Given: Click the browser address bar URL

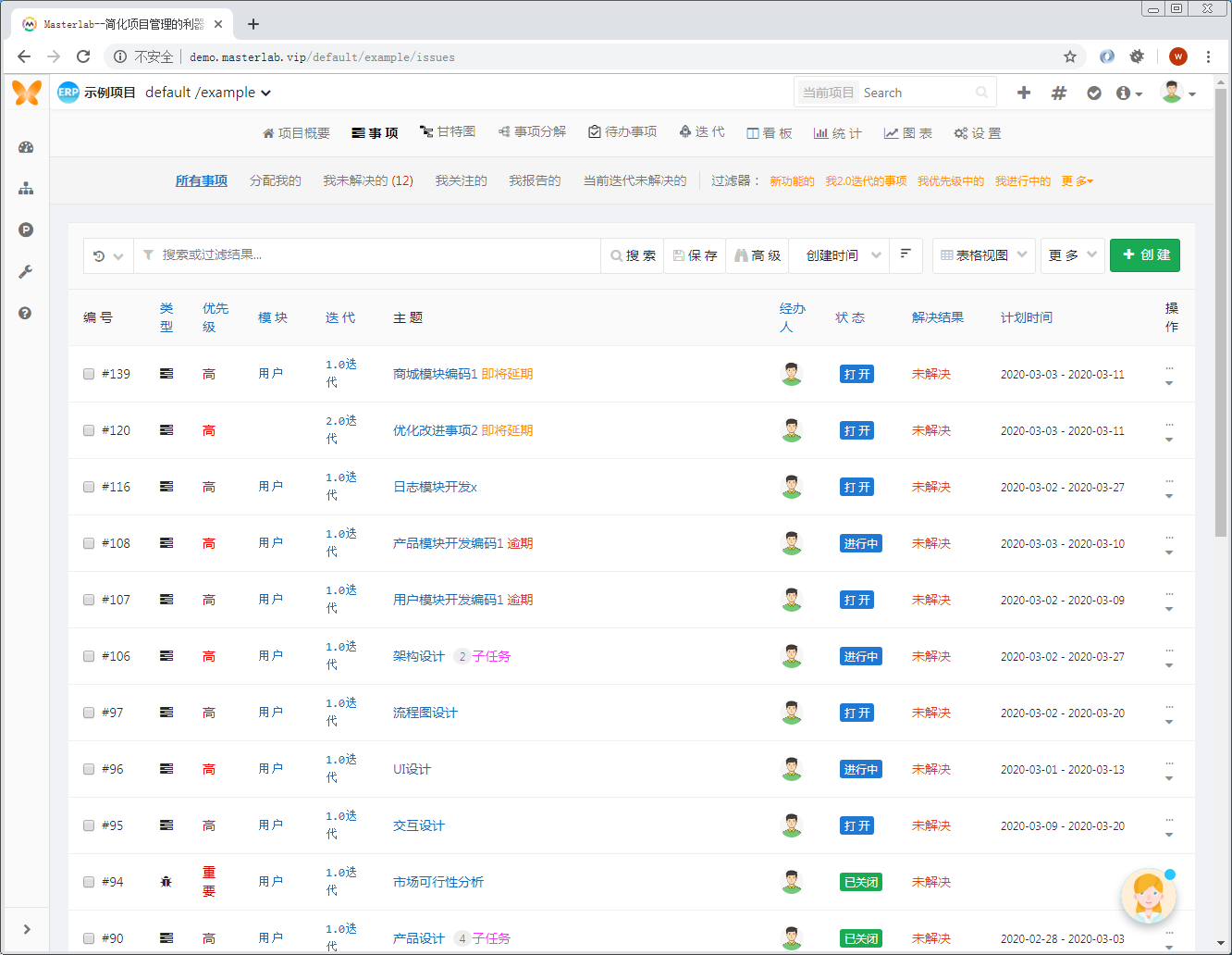Looking at the screenshot, I should [322, 57].
